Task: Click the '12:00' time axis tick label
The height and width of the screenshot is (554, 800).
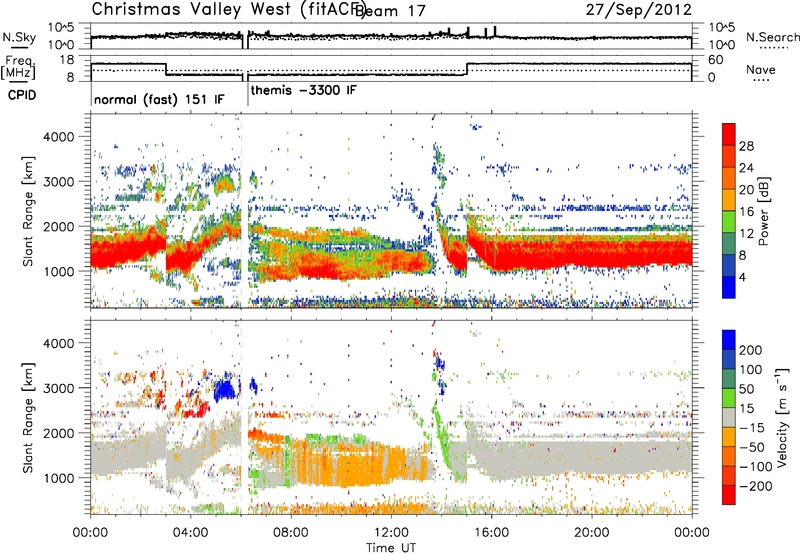Action: pos(391,533)
